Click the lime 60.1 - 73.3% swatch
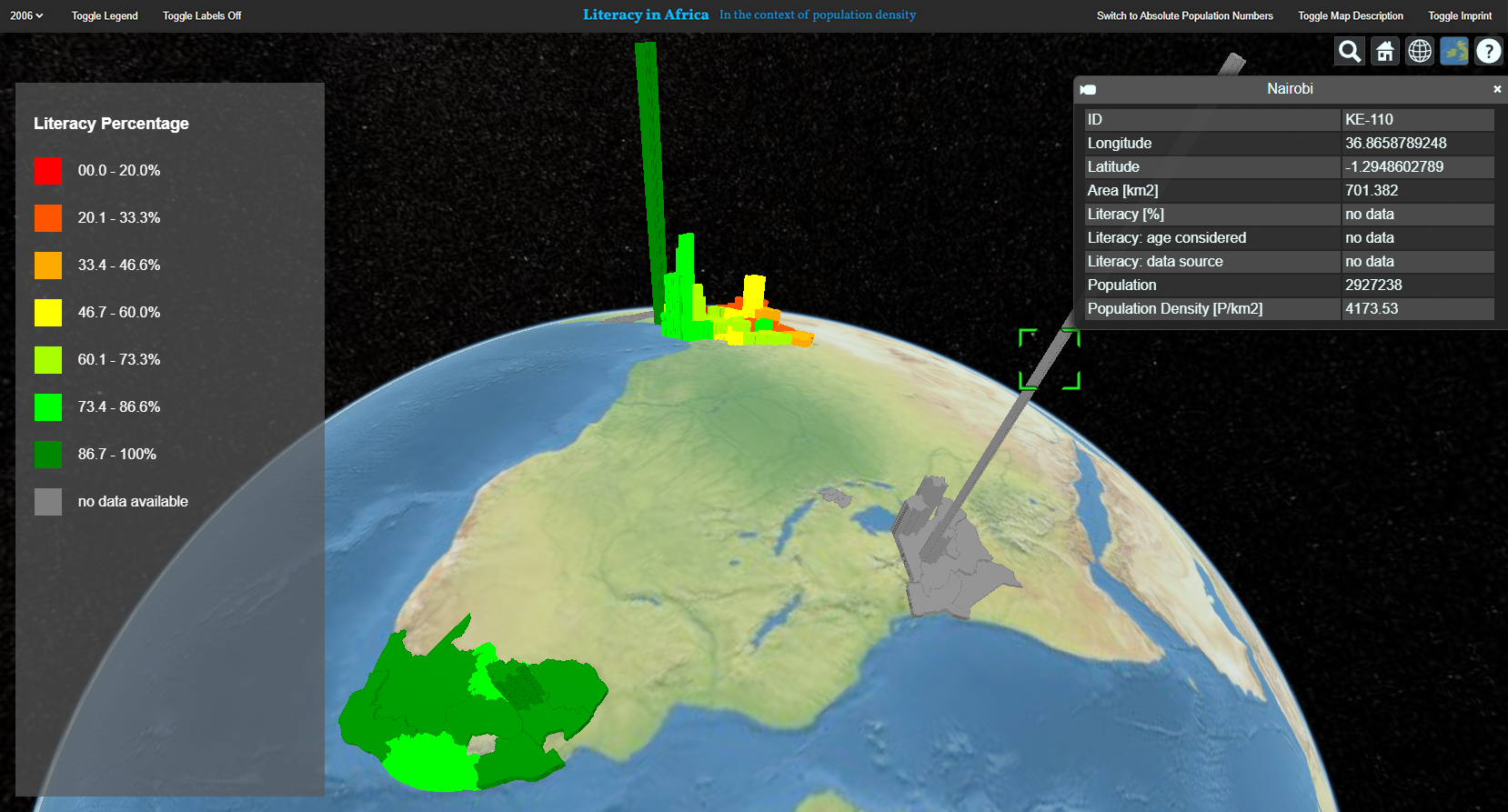 pos(48,360)
